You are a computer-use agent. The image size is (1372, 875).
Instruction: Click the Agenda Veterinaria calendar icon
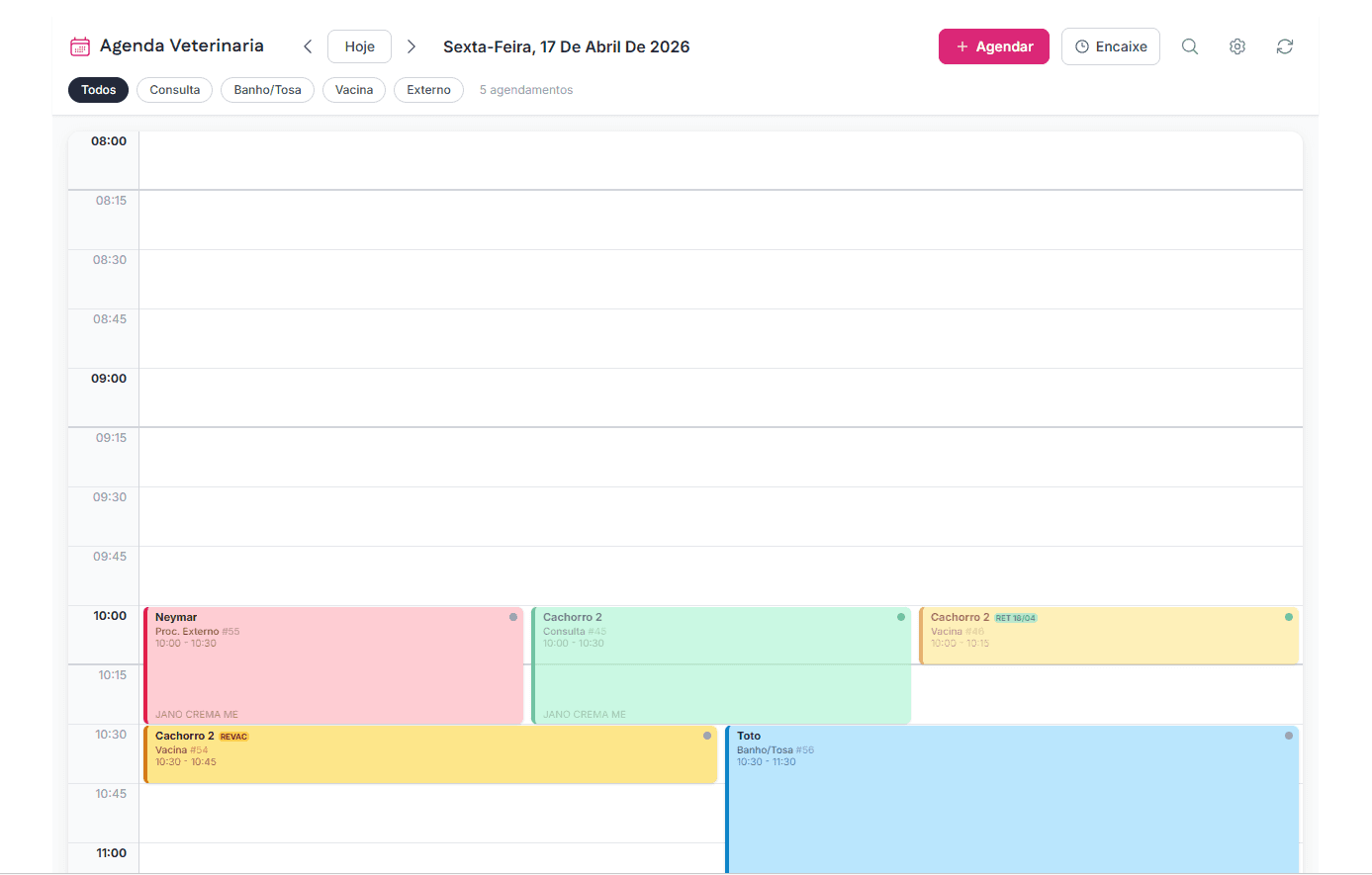click(x=80, y=46)
